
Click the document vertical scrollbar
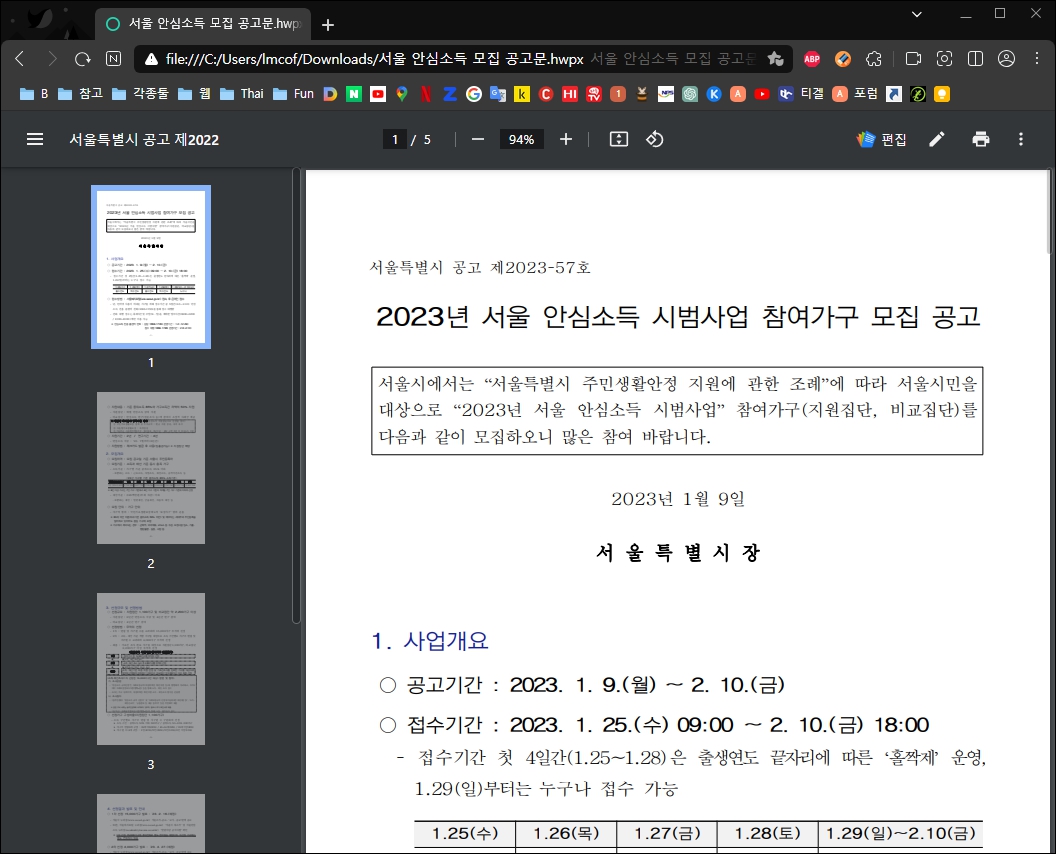tap(1051, 212)
